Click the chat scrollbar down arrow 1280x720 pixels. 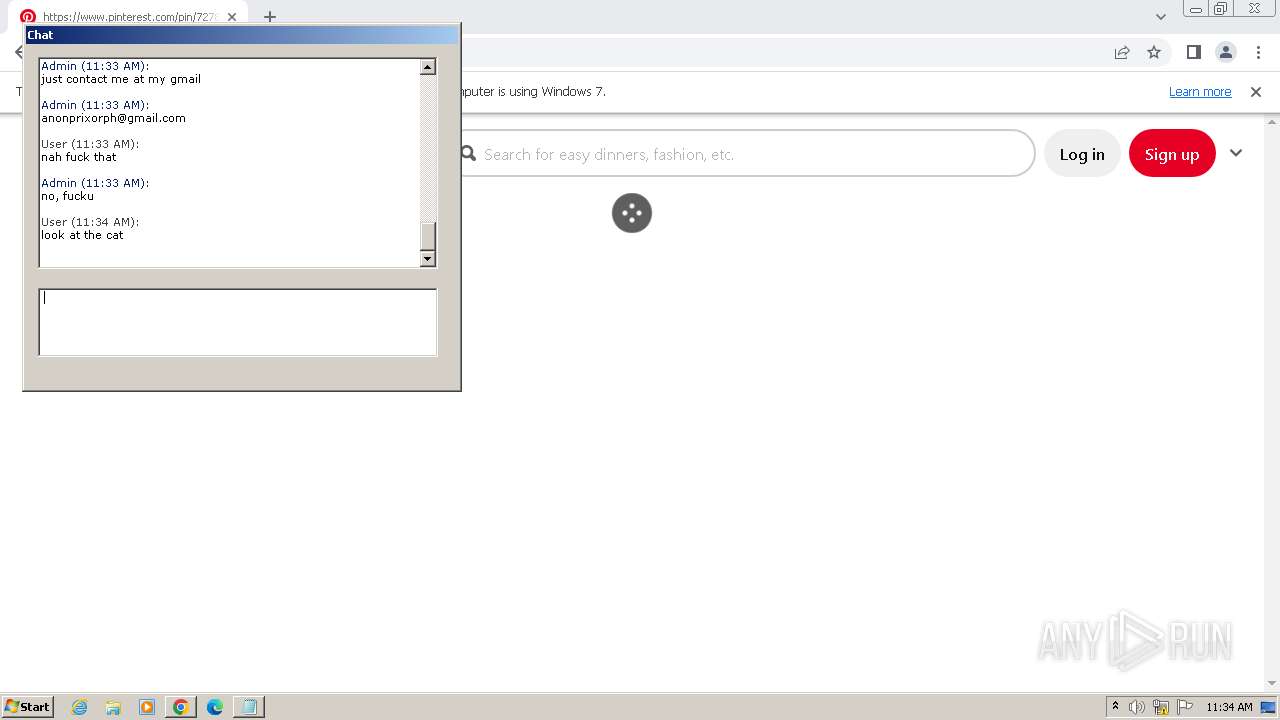click(428, 259)
